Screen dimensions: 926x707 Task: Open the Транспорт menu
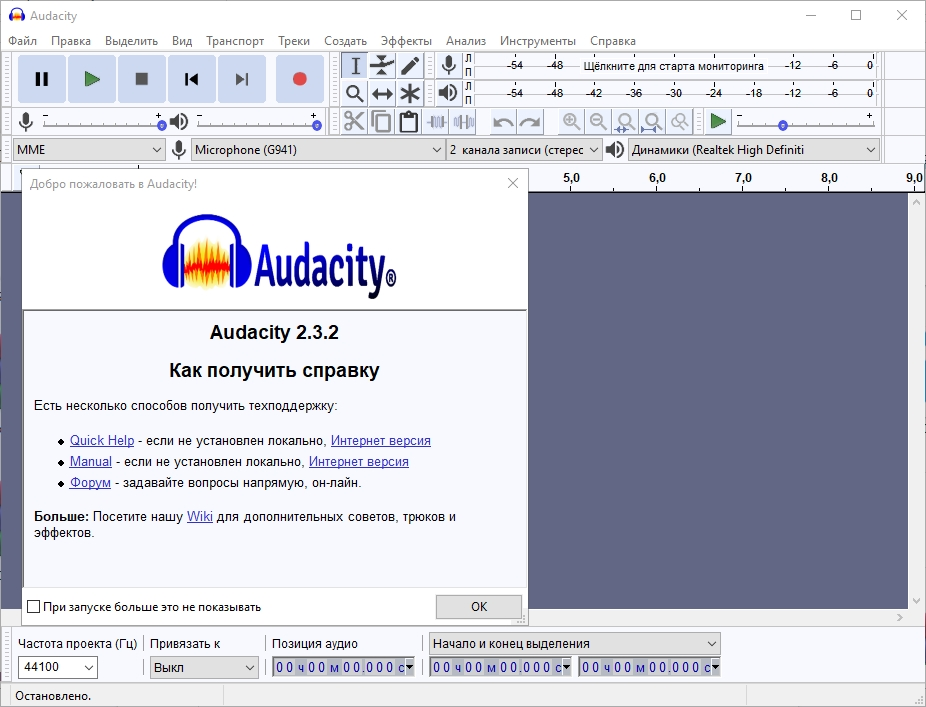coord(235,41)
